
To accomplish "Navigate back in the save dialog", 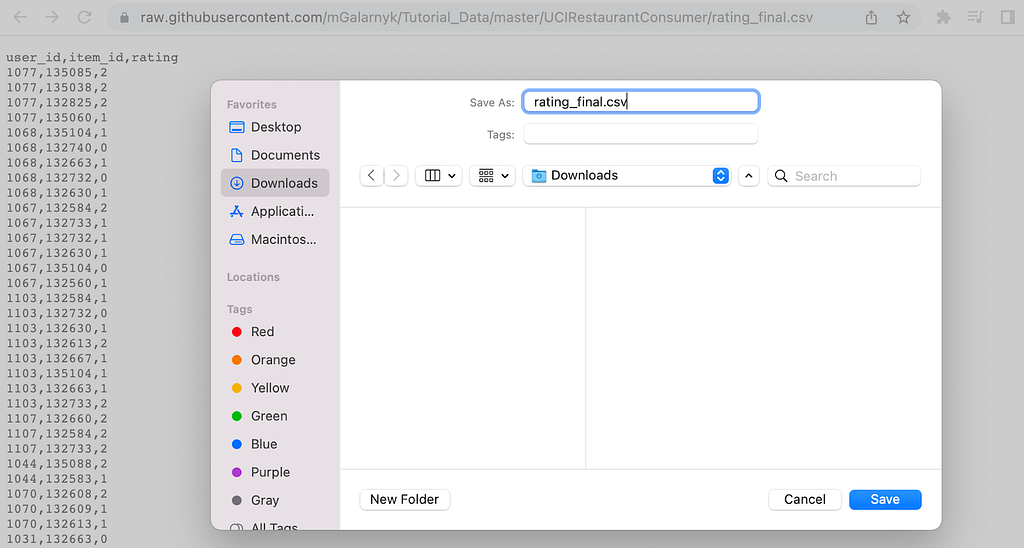I will 372,176.
